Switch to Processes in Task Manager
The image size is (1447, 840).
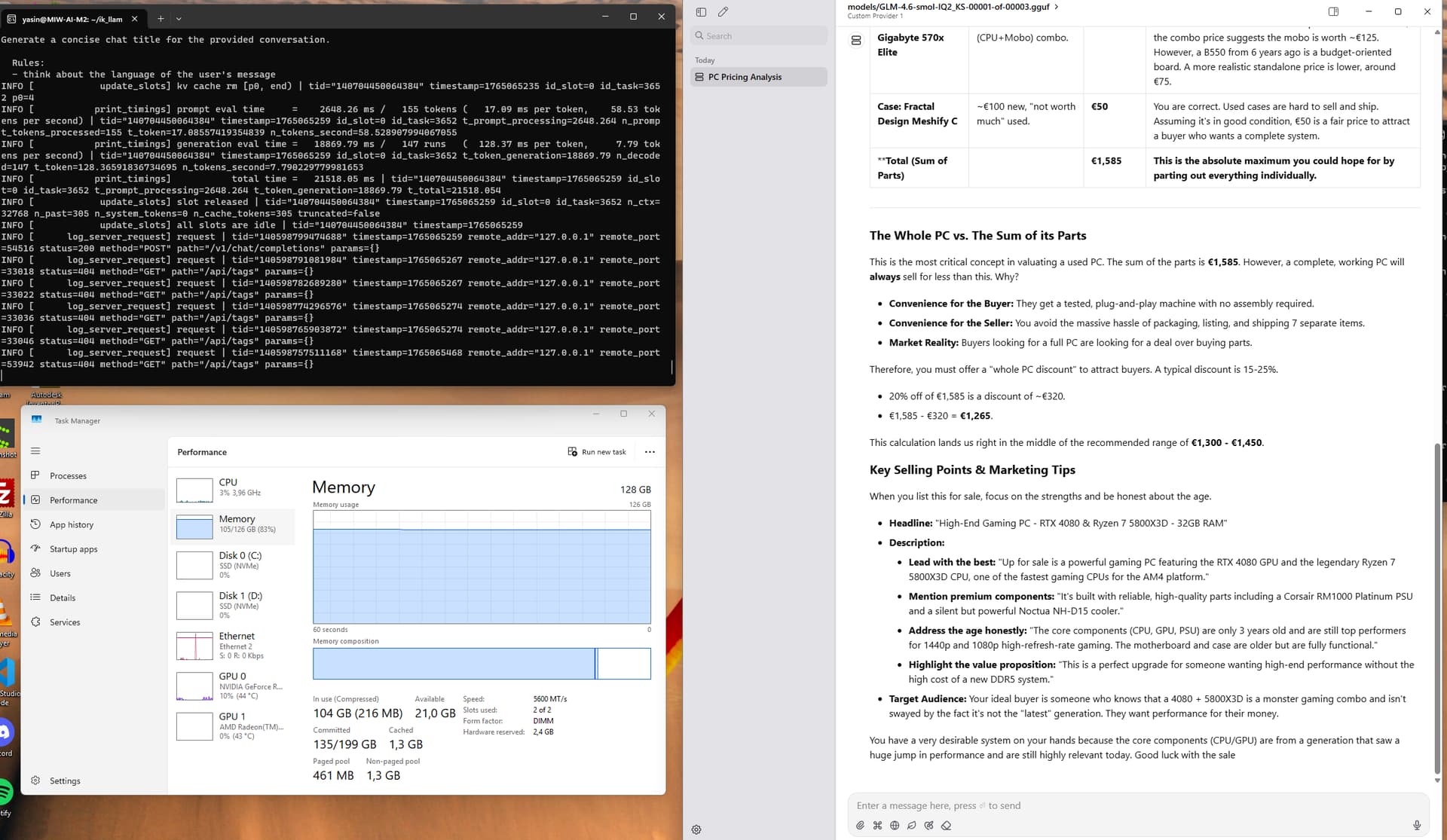pos(68,476)
